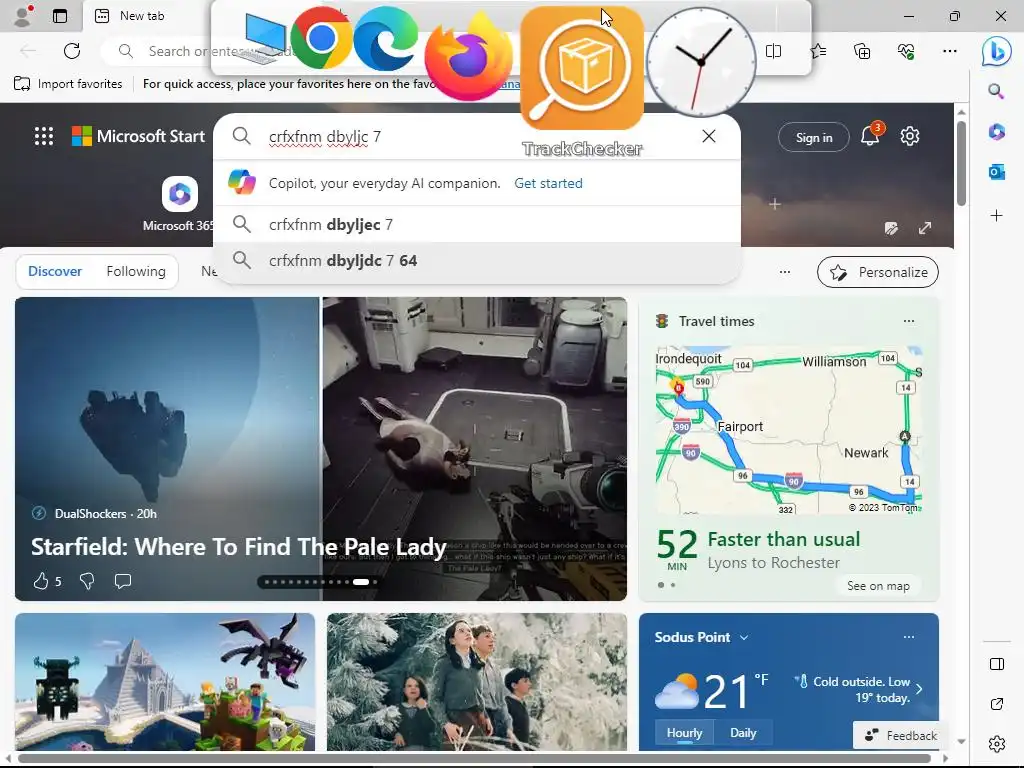Viewport: 1024px width, 768px height.
Task: Click See on map button
Action: 878,586
